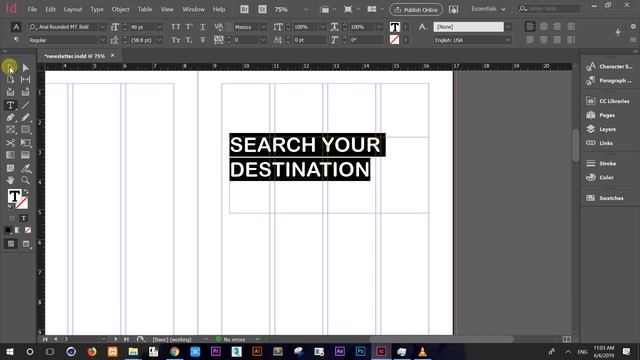Open the leading value dropdown
The width and height of the screenshot is (640, 360).
(159, 40)
